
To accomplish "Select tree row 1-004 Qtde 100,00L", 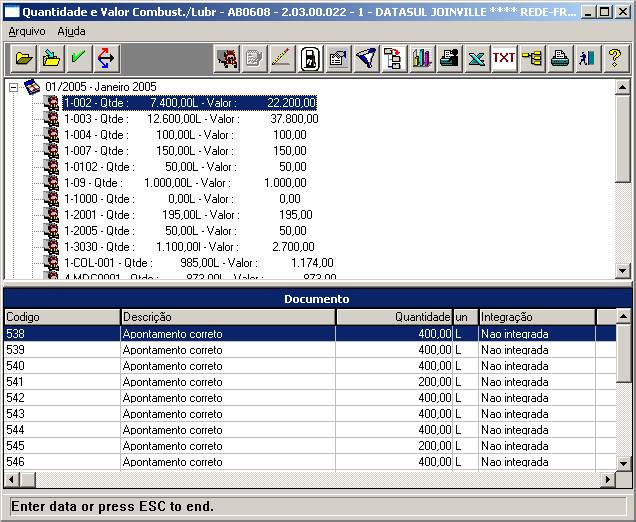I will pyautogui.click(x=185, y=135).
